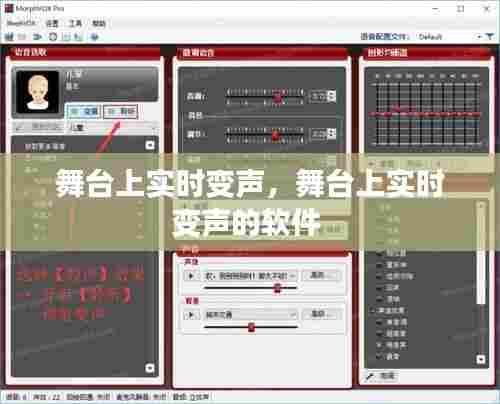Click the pencil edit button under effects list

pyautogui.click(x=380, y=377)
